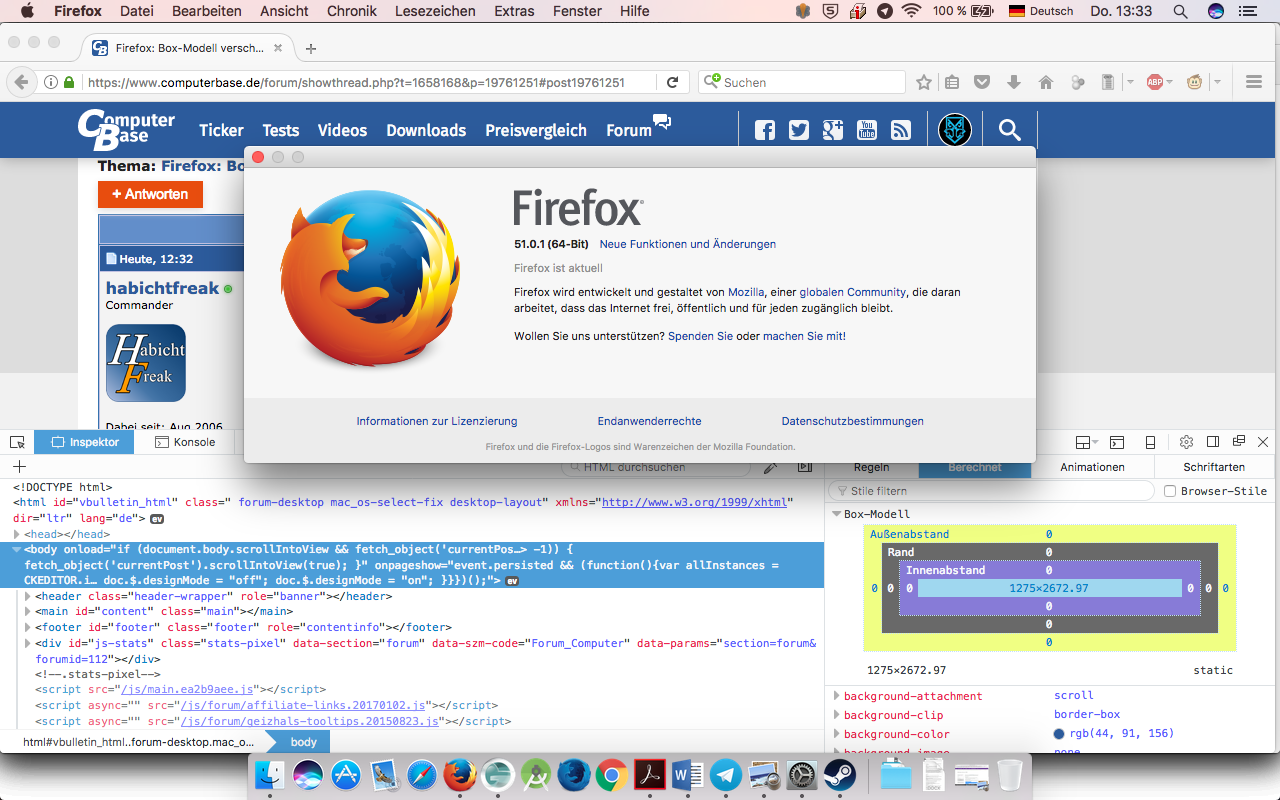Collapse the body element node

(x=17, y=550)
